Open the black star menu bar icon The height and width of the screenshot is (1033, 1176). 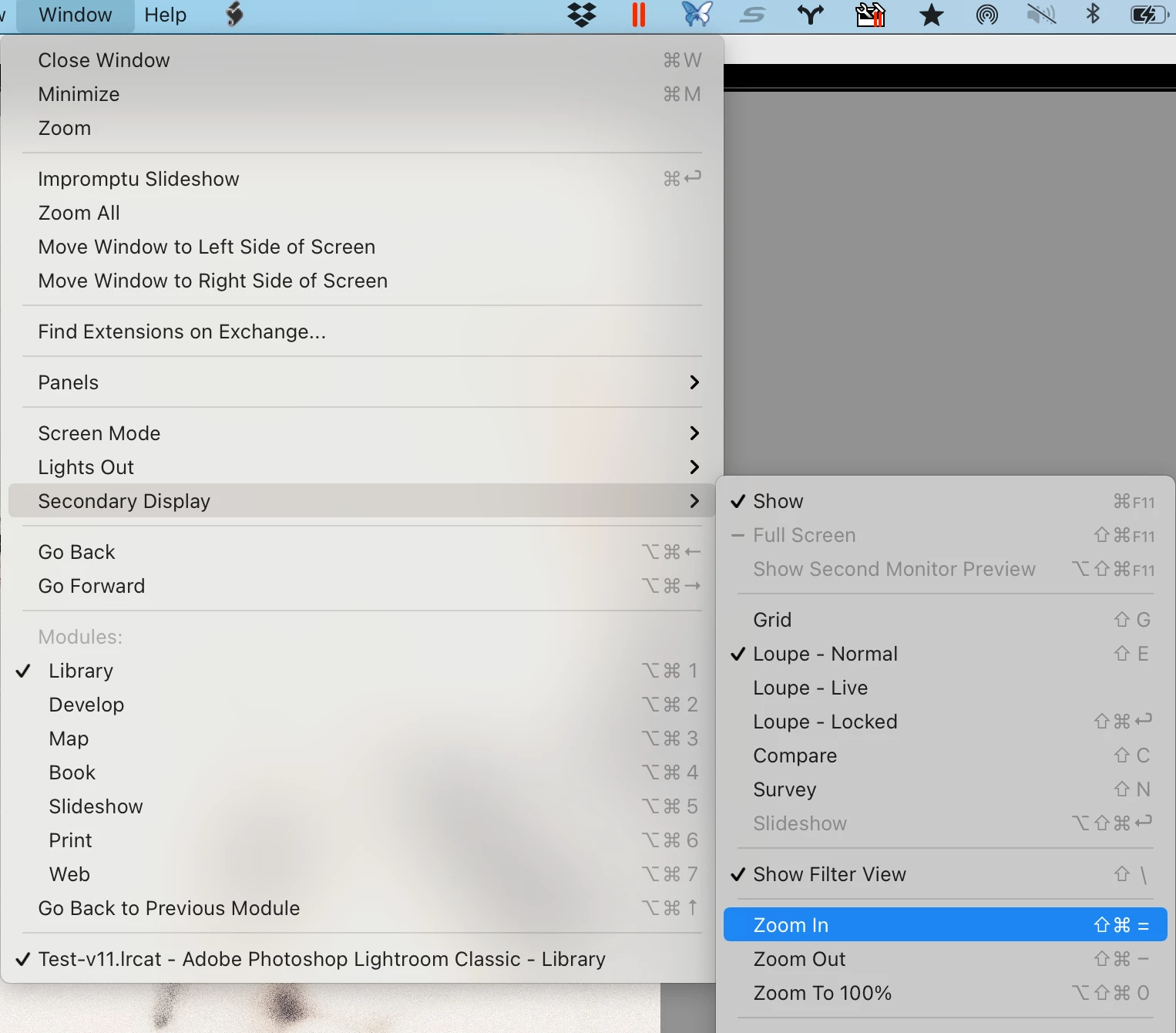pyautogui.click(x=932, y=15)
